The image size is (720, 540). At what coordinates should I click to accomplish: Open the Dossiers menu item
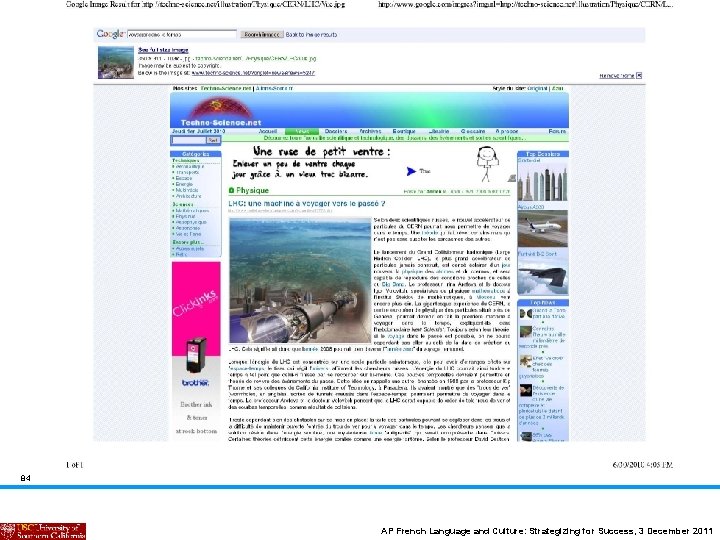pyautogui.click(x=336, y=131)
